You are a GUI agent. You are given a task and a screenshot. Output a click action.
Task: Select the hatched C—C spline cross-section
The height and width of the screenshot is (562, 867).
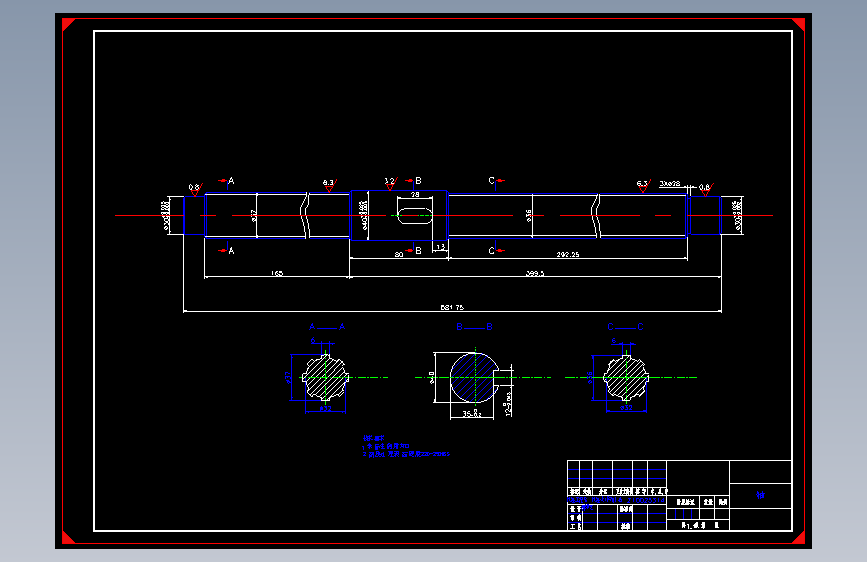click(626, 378)
